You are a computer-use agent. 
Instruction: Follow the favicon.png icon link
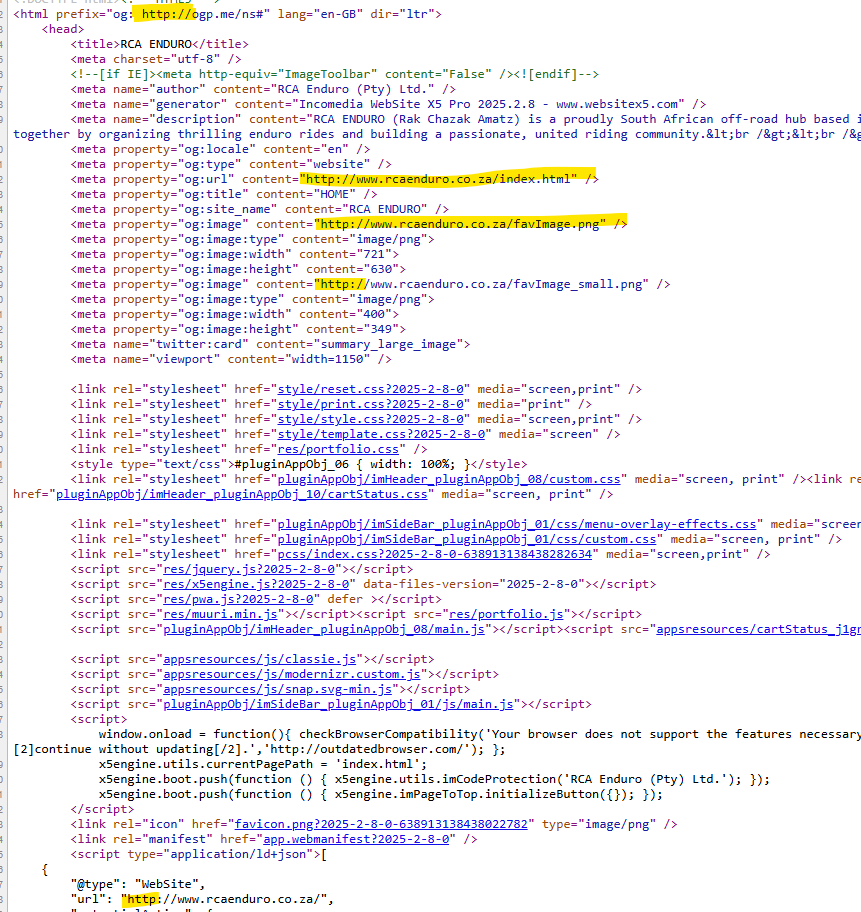click(x=381, y=825)
